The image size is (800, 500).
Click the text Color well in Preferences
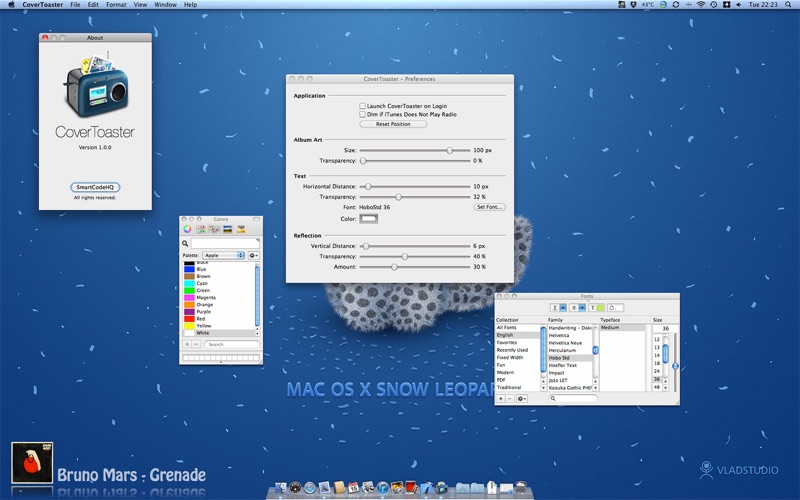(x=368, y=219)
